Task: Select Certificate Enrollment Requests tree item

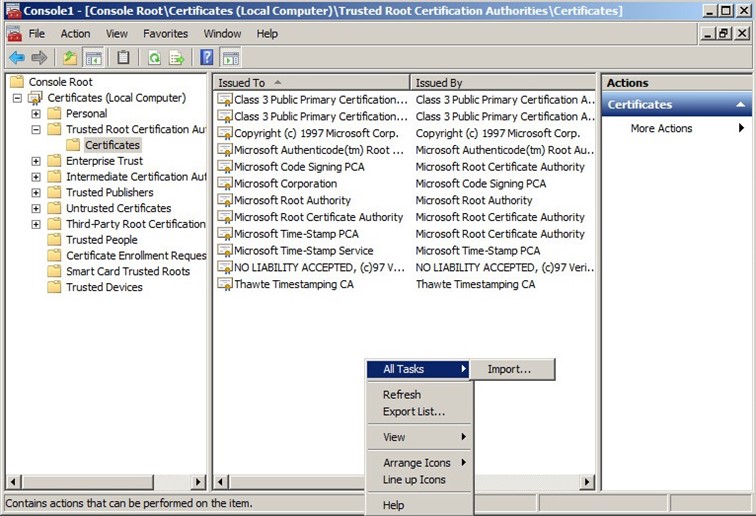Action: (x=136, y=256)
